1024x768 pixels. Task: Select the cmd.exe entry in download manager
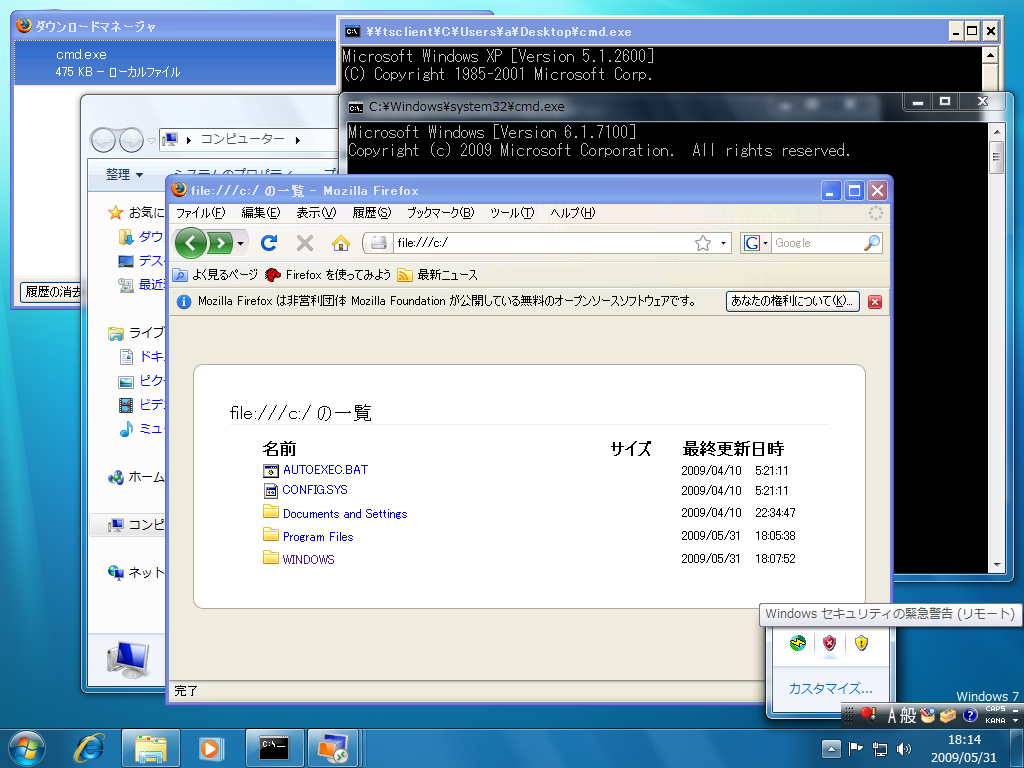(175, 63)
